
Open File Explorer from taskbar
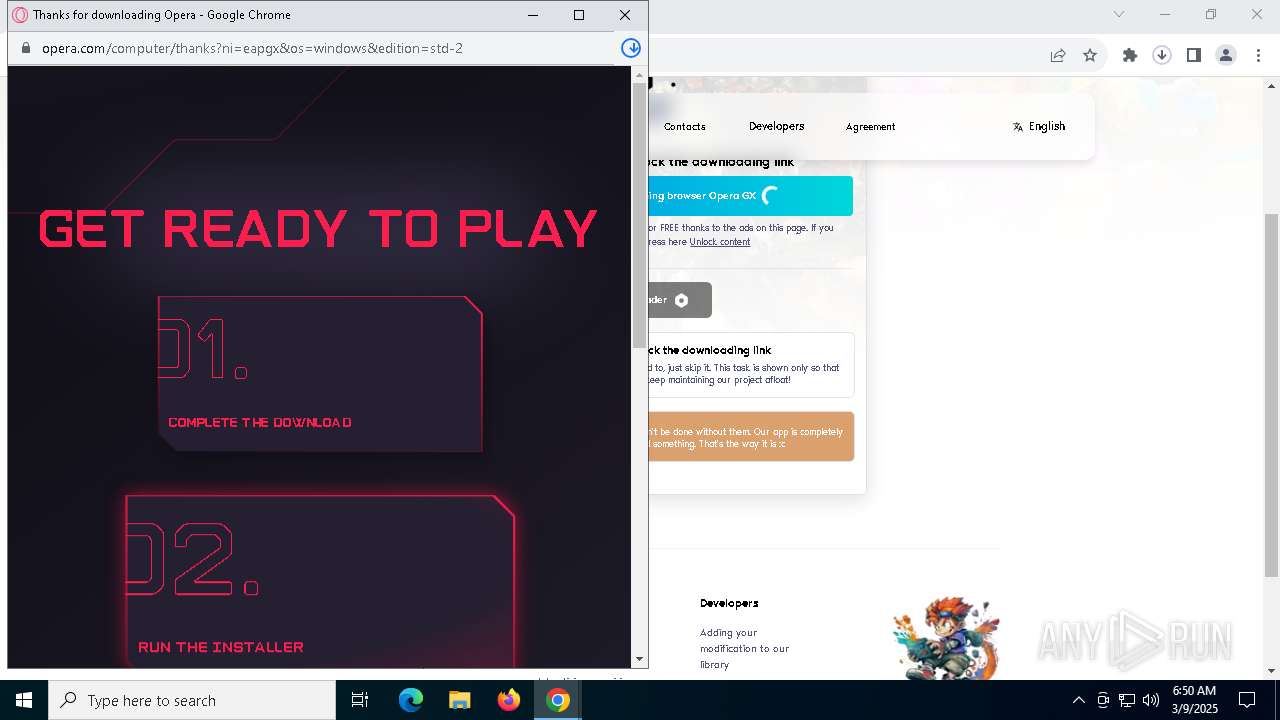459,700
